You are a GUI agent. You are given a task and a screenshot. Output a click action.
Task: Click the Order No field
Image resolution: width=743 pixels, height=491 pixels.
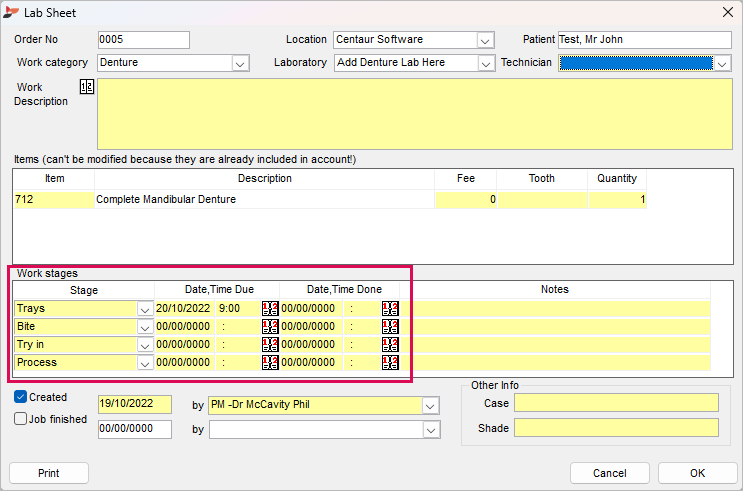click(x=144, y=40)
